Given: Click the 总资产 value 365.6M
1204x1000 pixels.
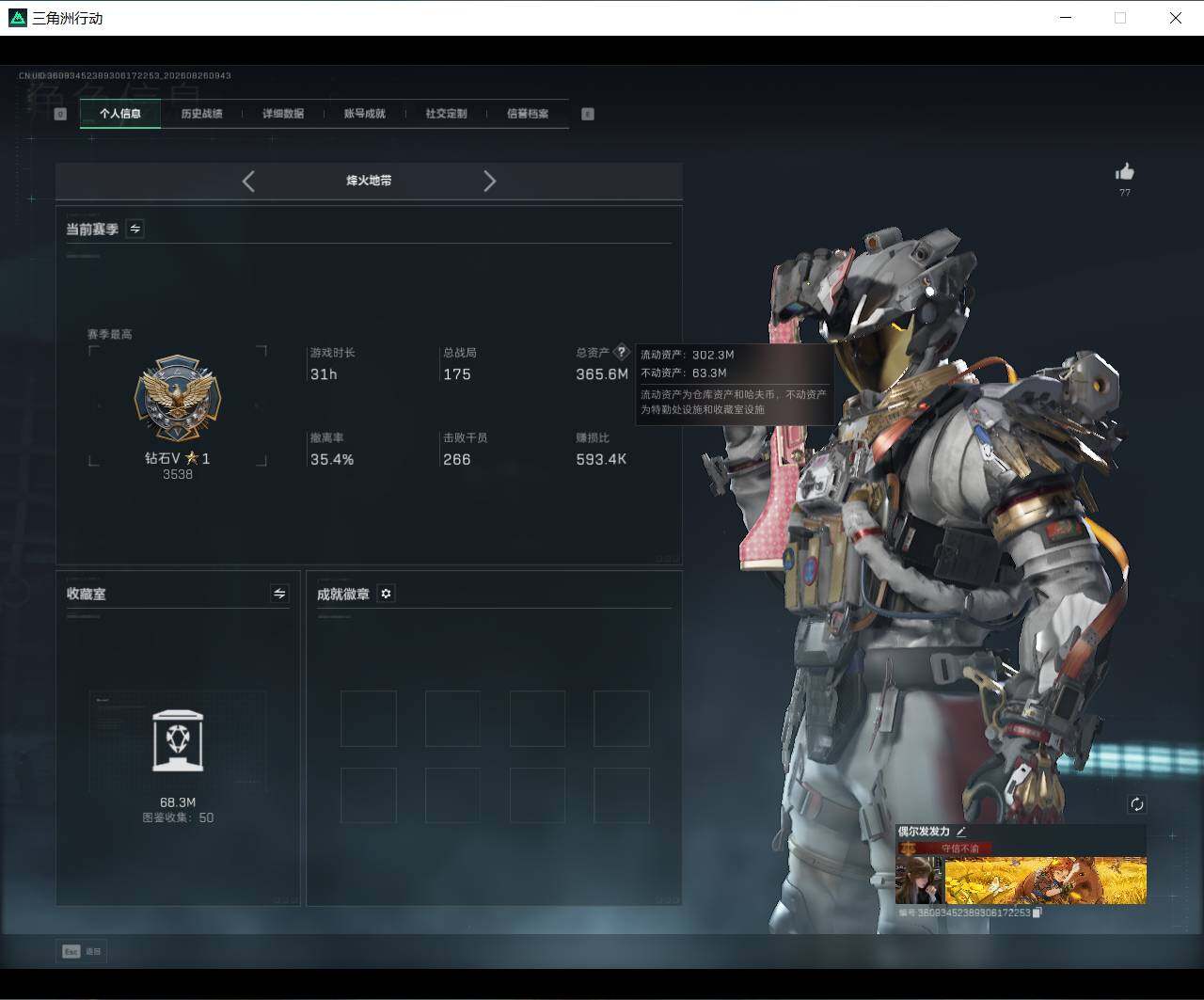Looking at the screenshot, I should tap(602, 374).
